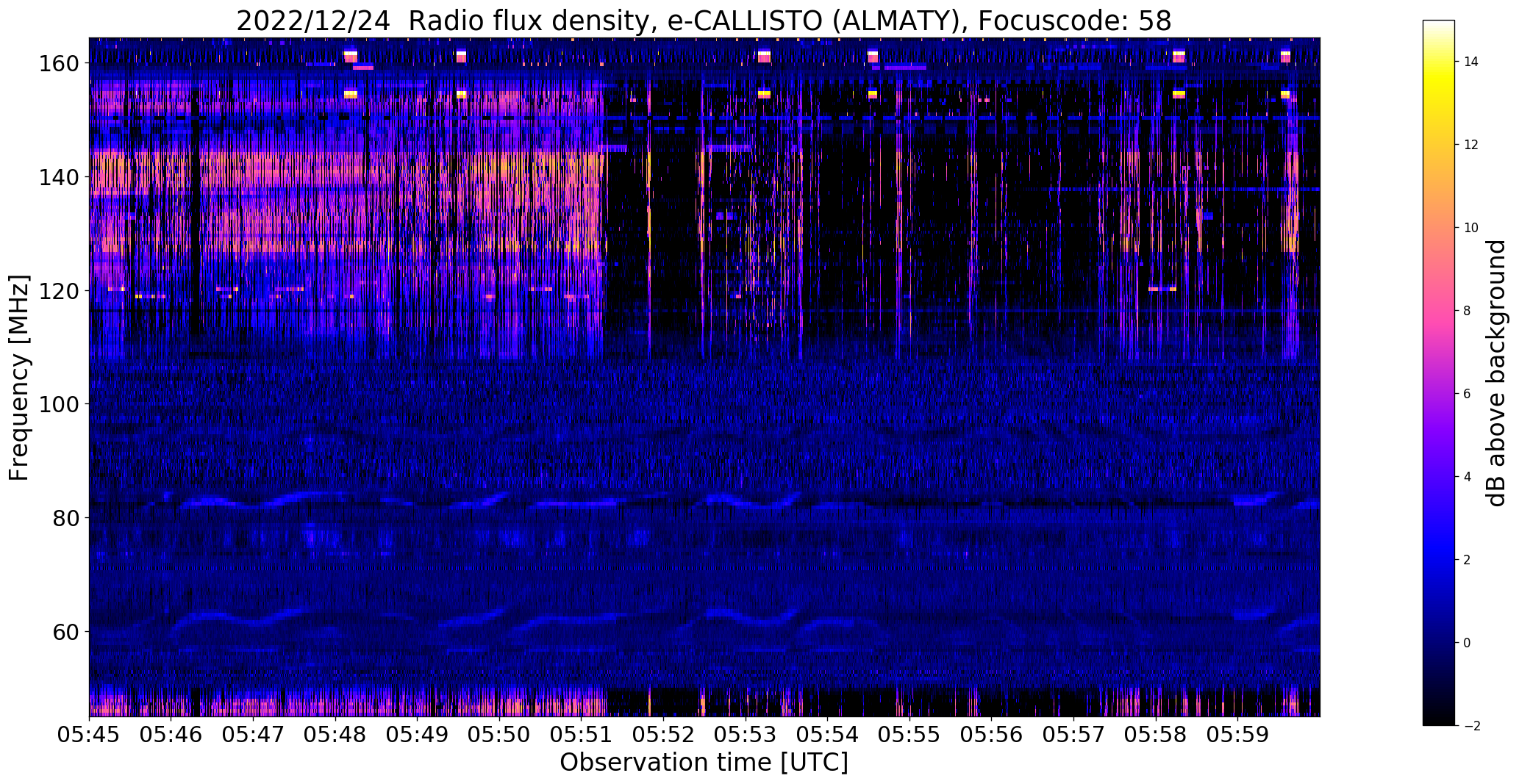The width and height of the screenshot is (1519, 784).
Task: Click the 05:53 time tick label
Action: (x=746, y=735)
